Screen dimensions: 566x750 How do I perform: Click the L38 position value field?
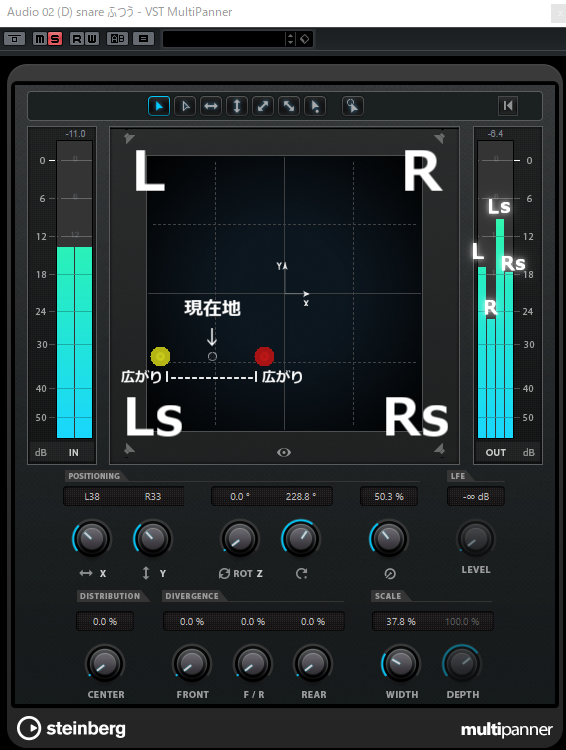pyautogui.click(x=92, y=496)
